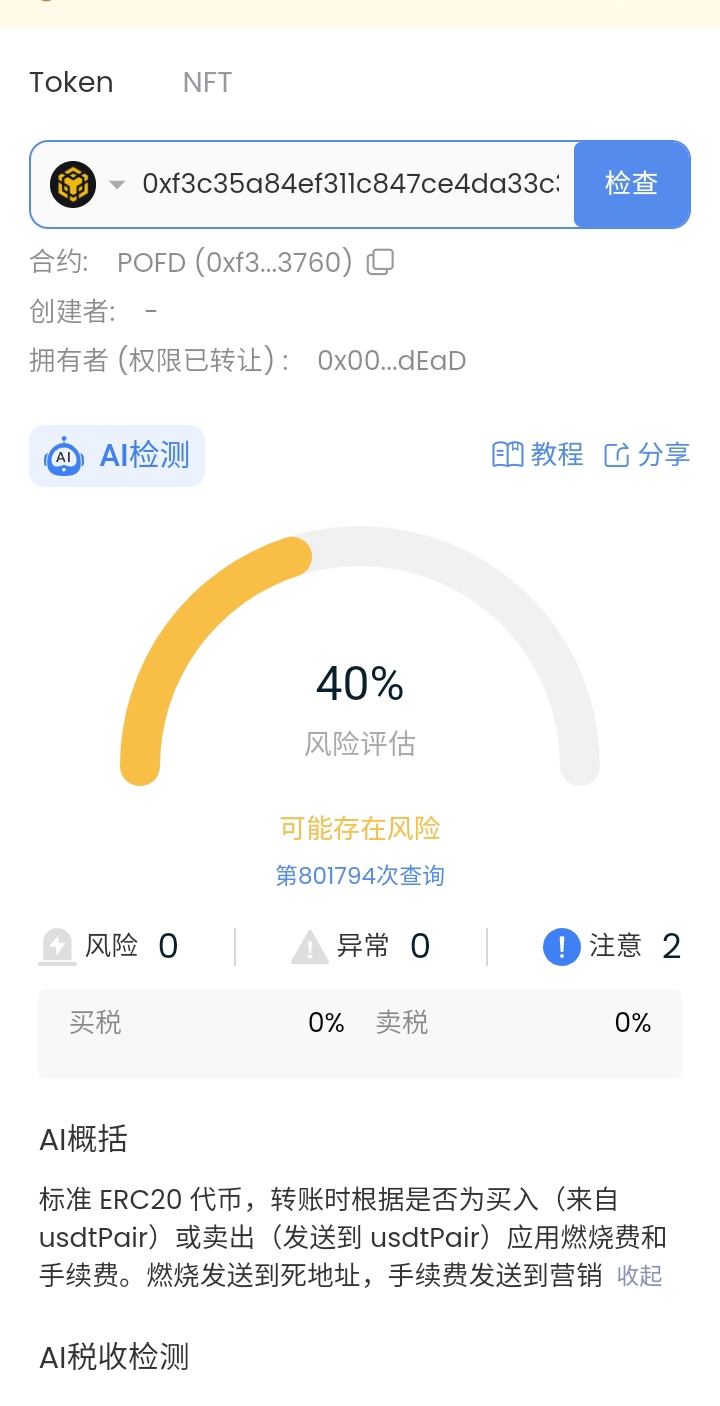This screenshot has width=720, height=1406.
Task: Click the AI robot icon
Action: click(64, 456)
